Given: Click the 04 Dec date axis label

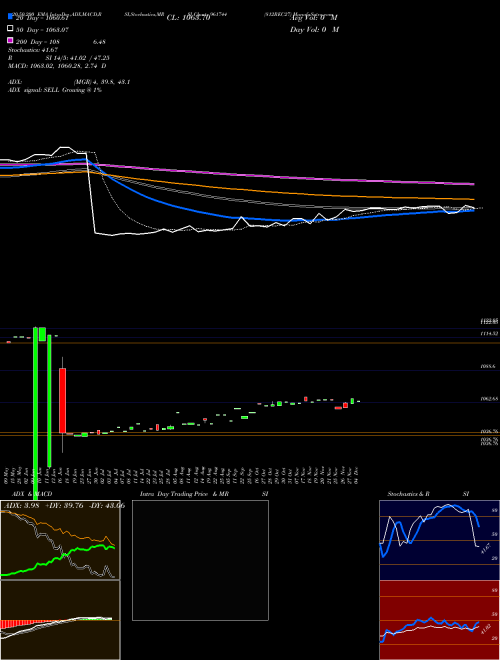Looking at the screenshot, I should (x=356, y=475).
